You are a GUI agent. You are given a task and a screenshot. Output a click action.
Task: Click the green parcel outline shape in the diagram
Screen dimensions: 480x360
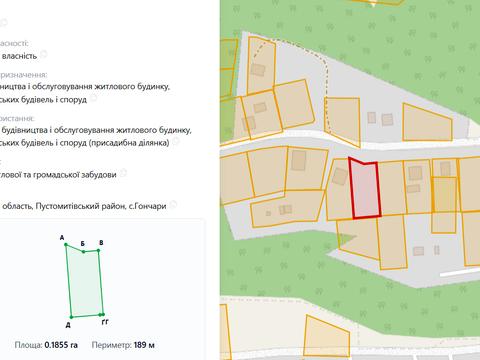click(85, 282)
